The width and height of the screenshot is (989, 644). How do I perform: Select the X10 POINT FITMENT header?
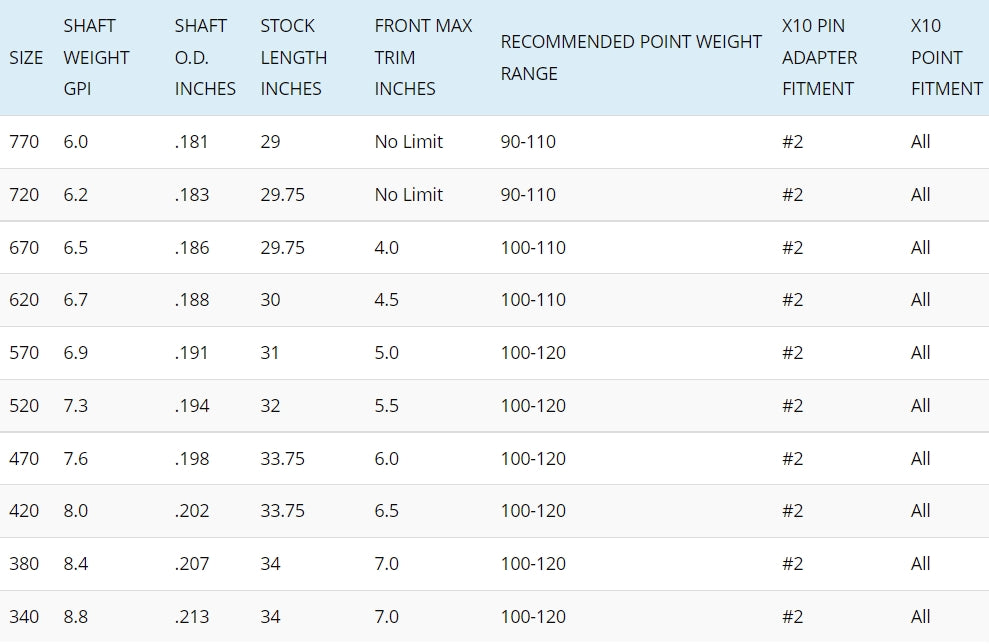946,57
